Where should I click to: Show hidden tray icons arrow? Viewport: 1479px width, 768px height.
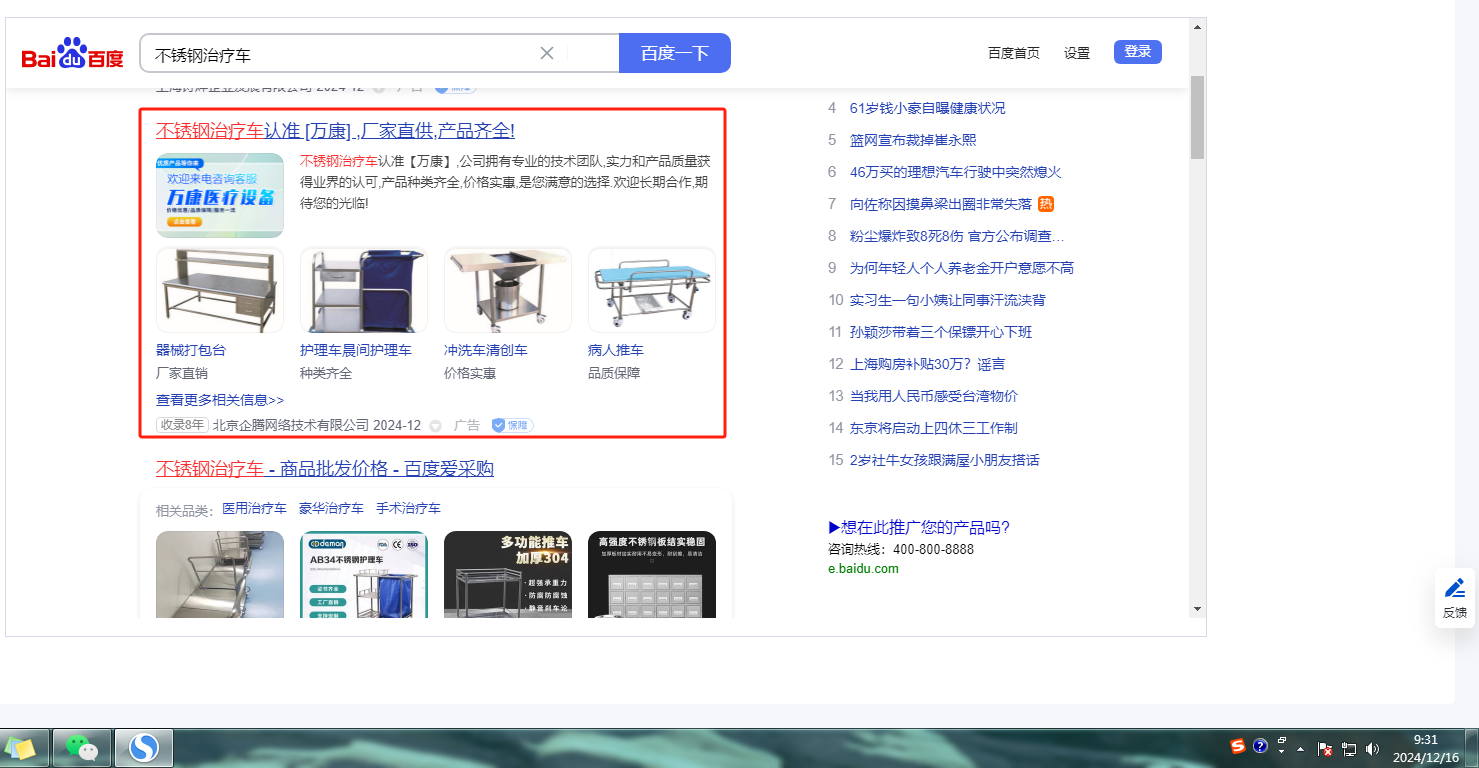pyautogui.click(x=1300, y=748)
